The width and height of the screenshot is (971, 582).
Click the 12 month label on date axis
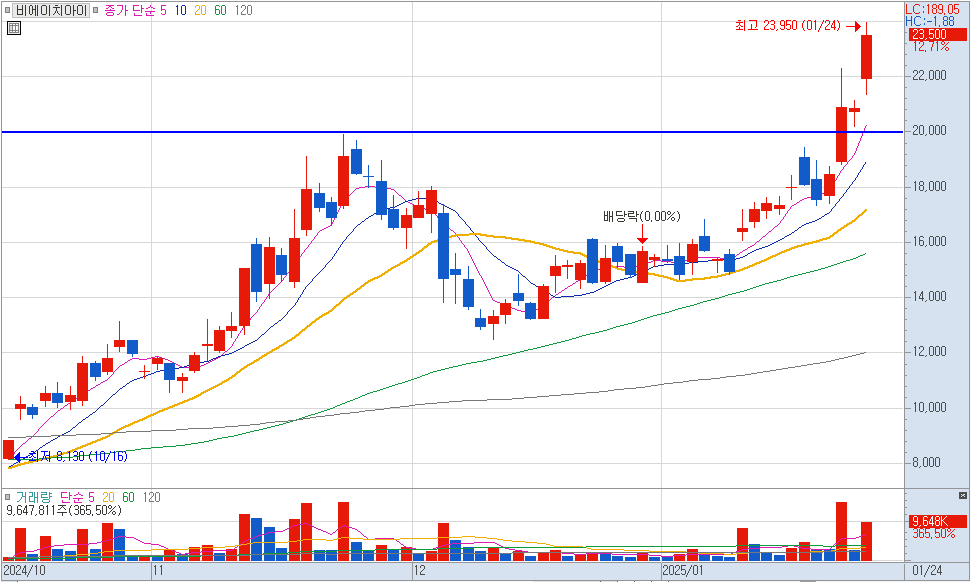pyautogui.click(x=420, y=570)
